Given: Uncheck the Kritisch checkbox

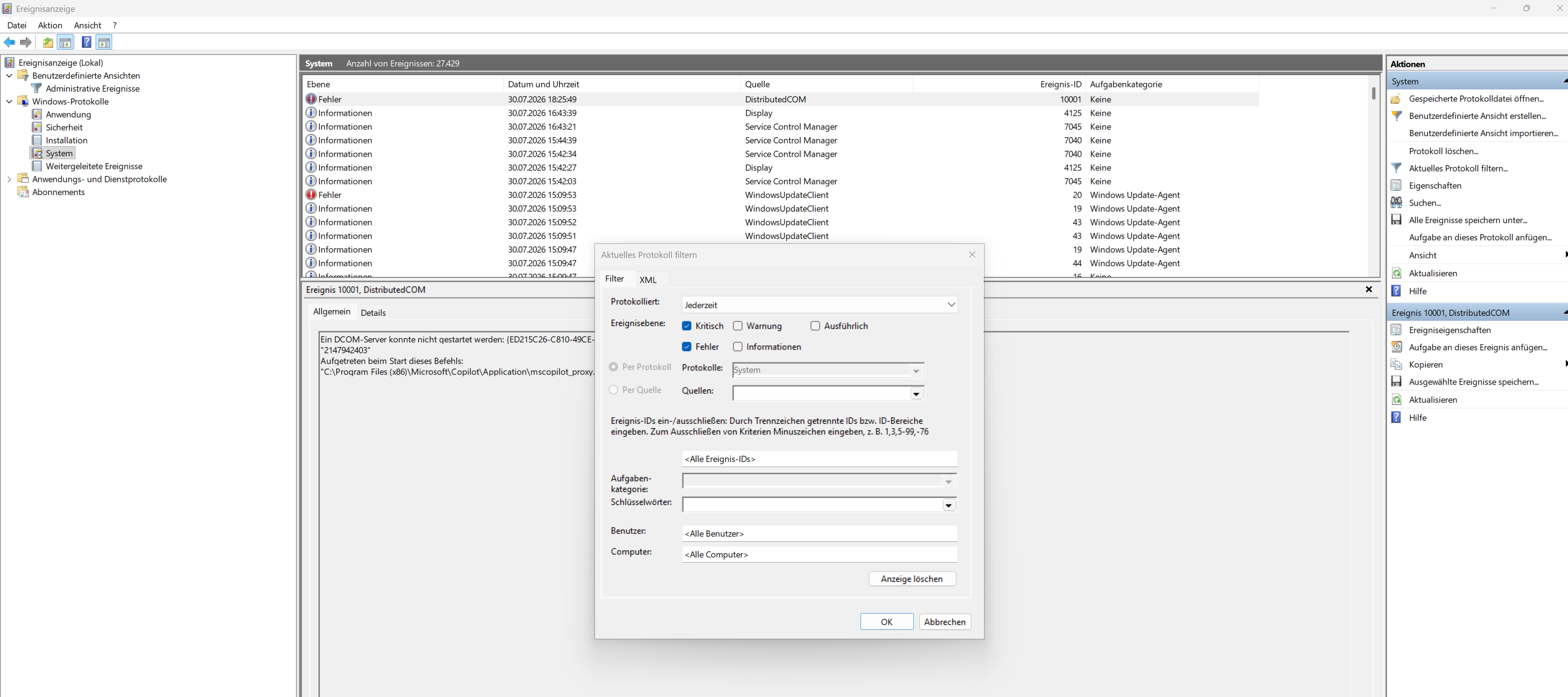Looking at the screenshot, I should [687, 326].
